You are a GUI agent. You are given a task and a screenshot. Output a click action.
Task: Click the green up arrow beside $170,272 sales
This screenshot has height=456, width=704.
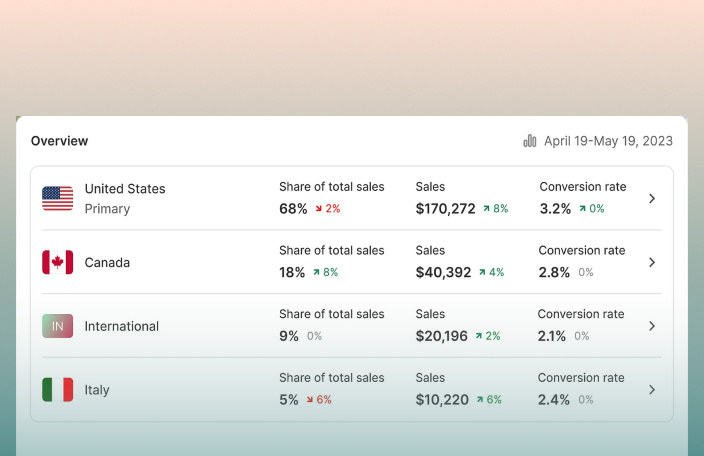(486, 209)
